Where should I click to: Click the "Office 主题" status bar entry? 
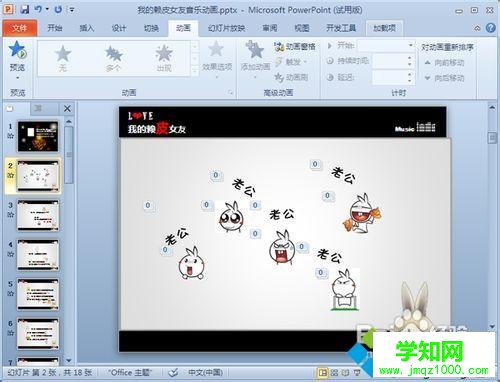[x=130, y=372]
